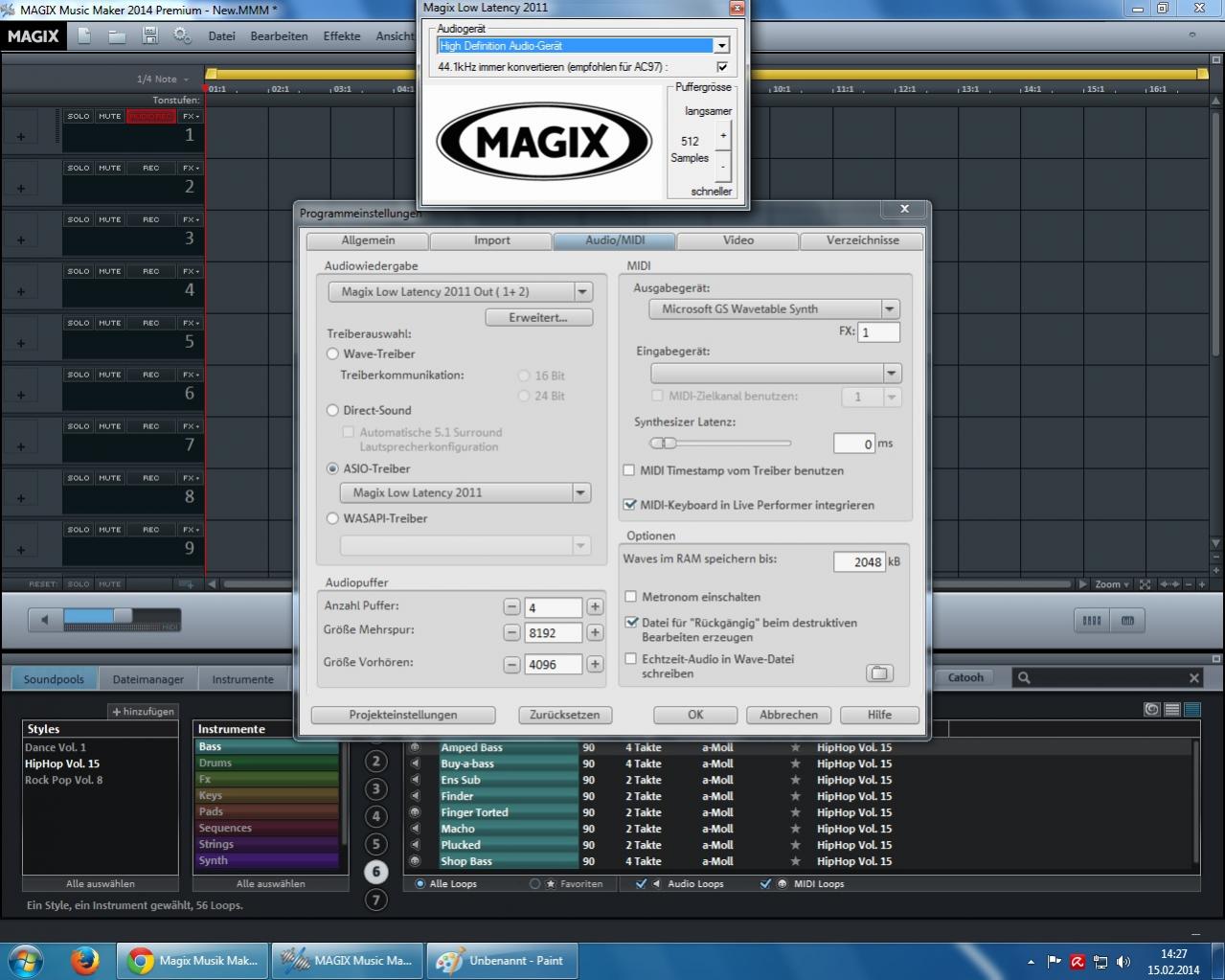Switch to the Video tab
Screen dimensions: 1225x980
737,240
